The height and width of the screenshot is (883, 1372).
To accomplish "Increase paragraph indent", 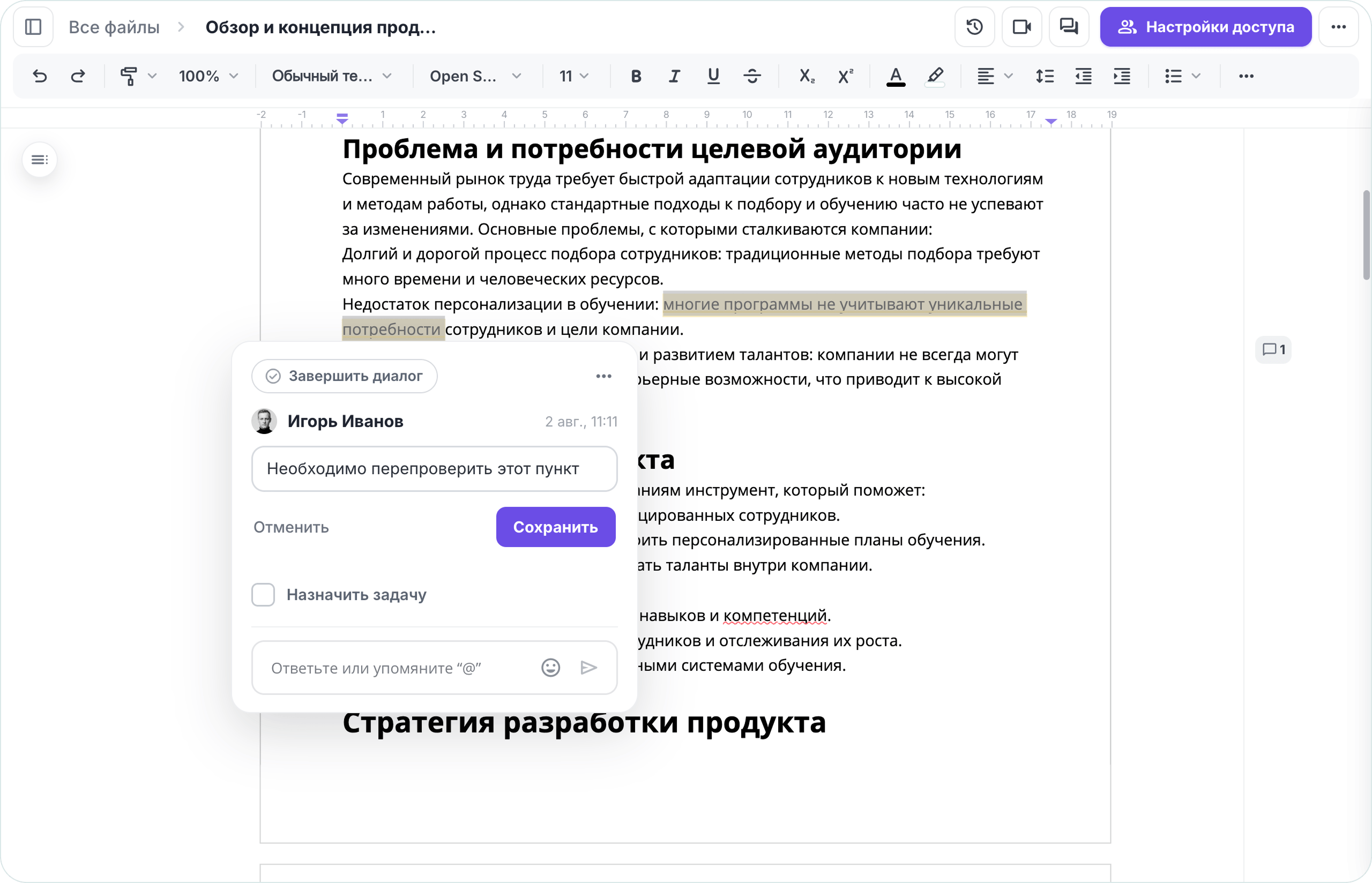I will click(1122, 76).
